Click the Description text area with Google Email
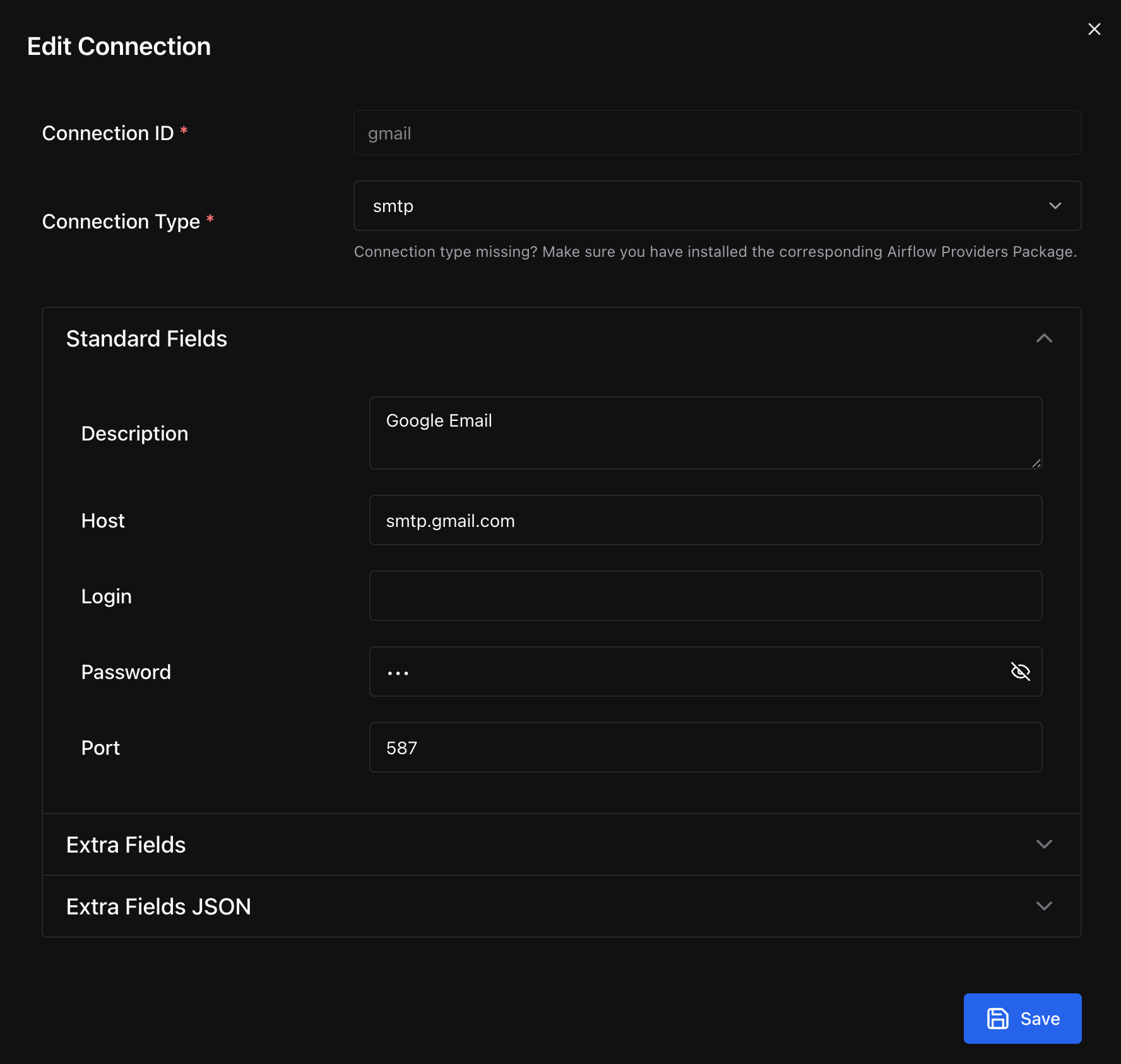 706,433
